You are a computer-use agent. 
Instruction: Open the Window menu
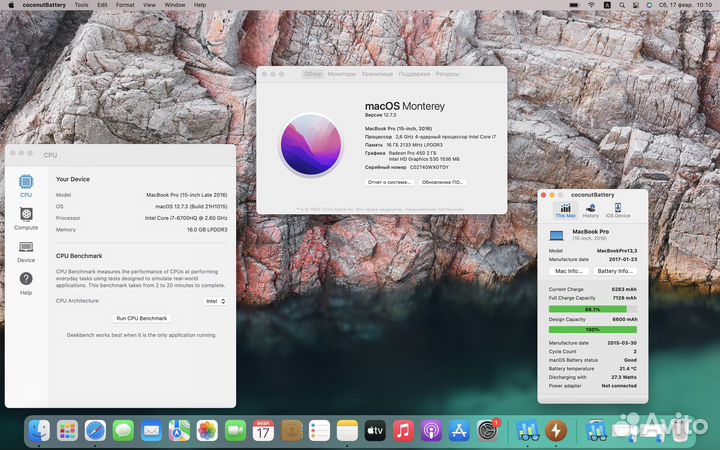(x=174, y=5)
